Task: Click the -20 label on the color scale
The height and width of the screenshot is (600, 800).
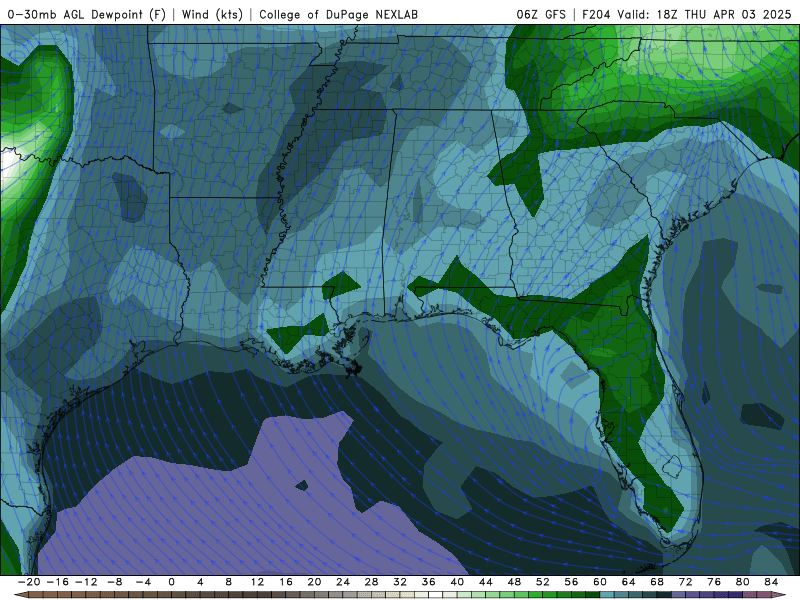Action: pos(28,582)
